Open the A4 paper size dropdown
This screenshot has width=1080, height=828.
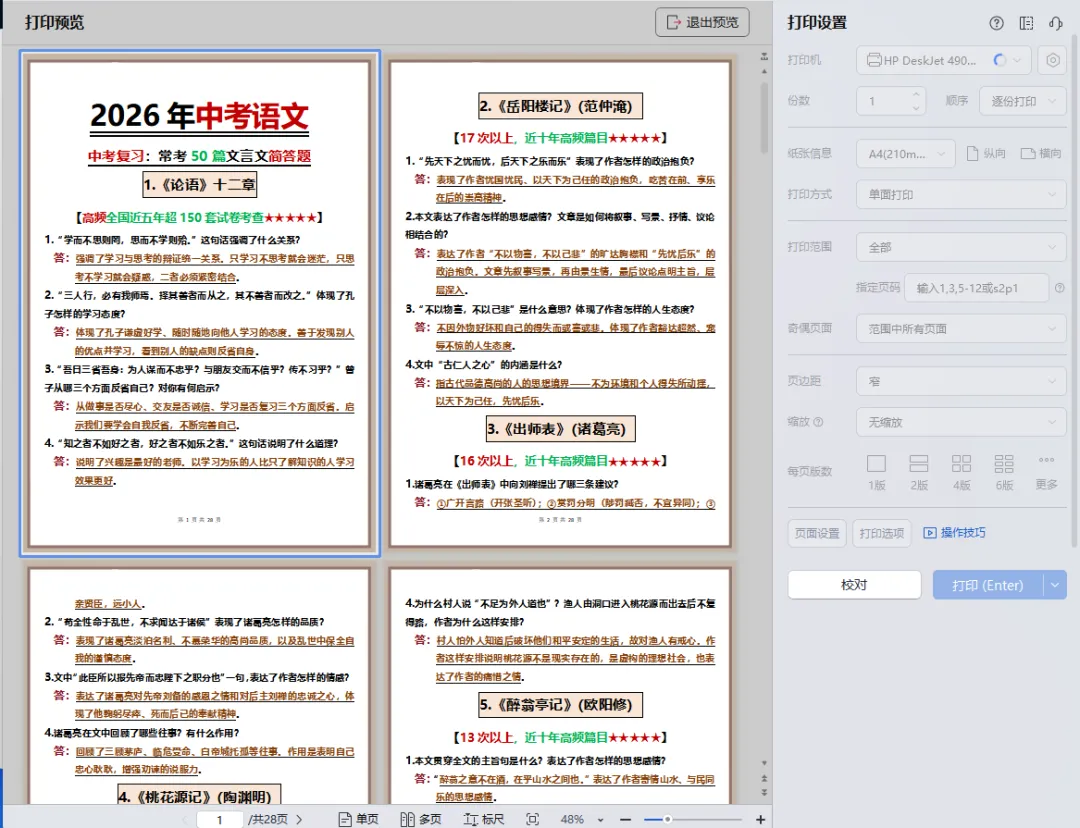pos(904,152)
